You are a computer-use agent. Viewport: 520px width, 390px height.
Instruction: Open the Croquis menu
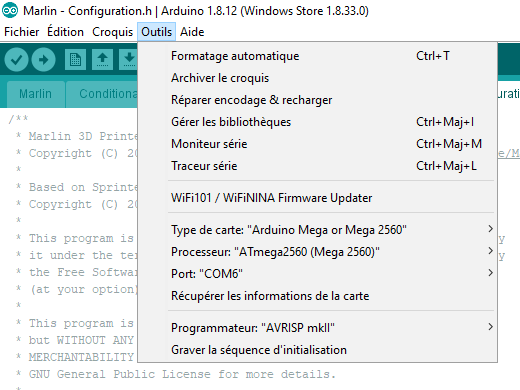coord(112,32)
